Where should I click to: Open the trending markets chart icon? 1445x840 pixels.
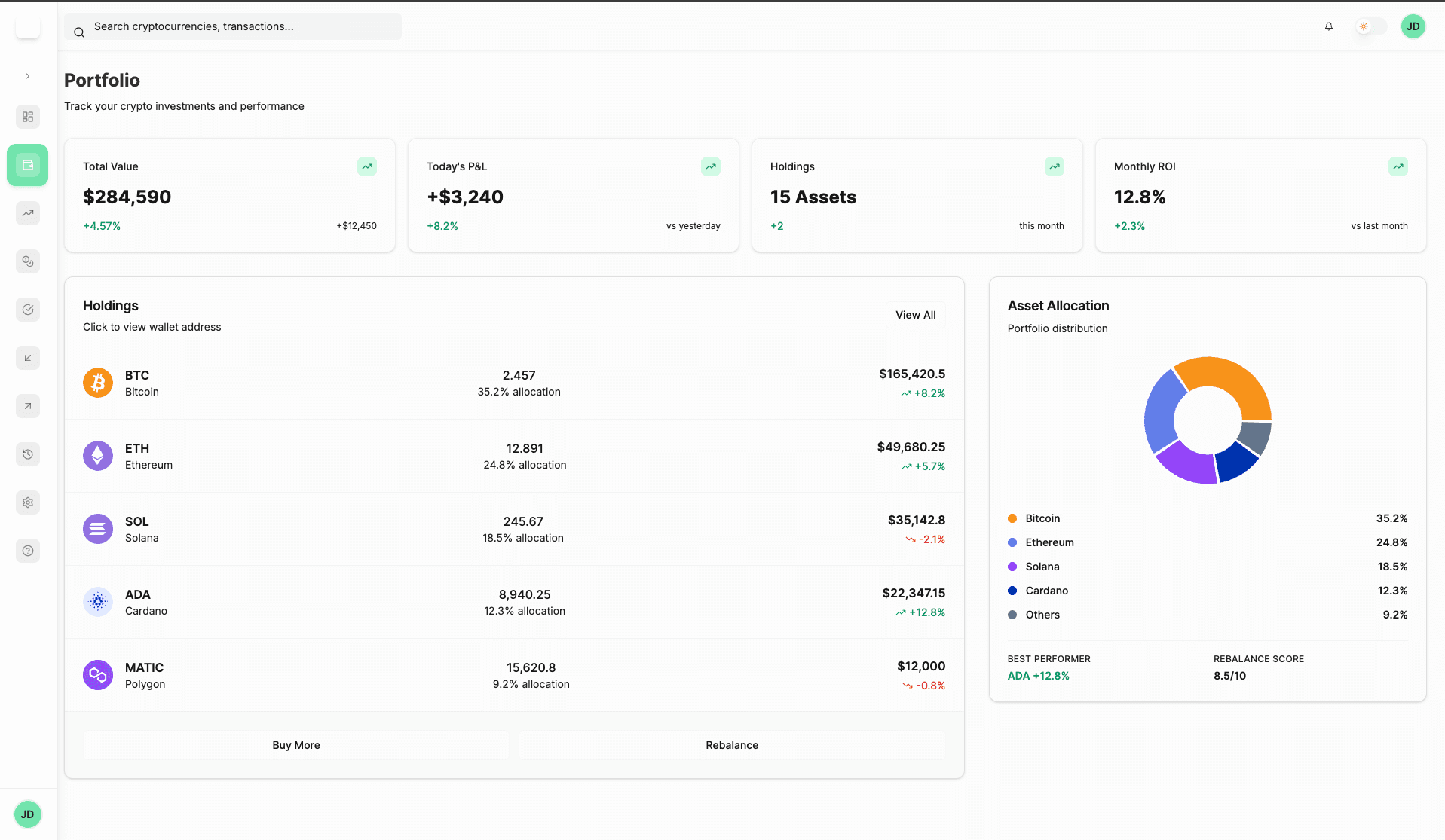point(27,213)
